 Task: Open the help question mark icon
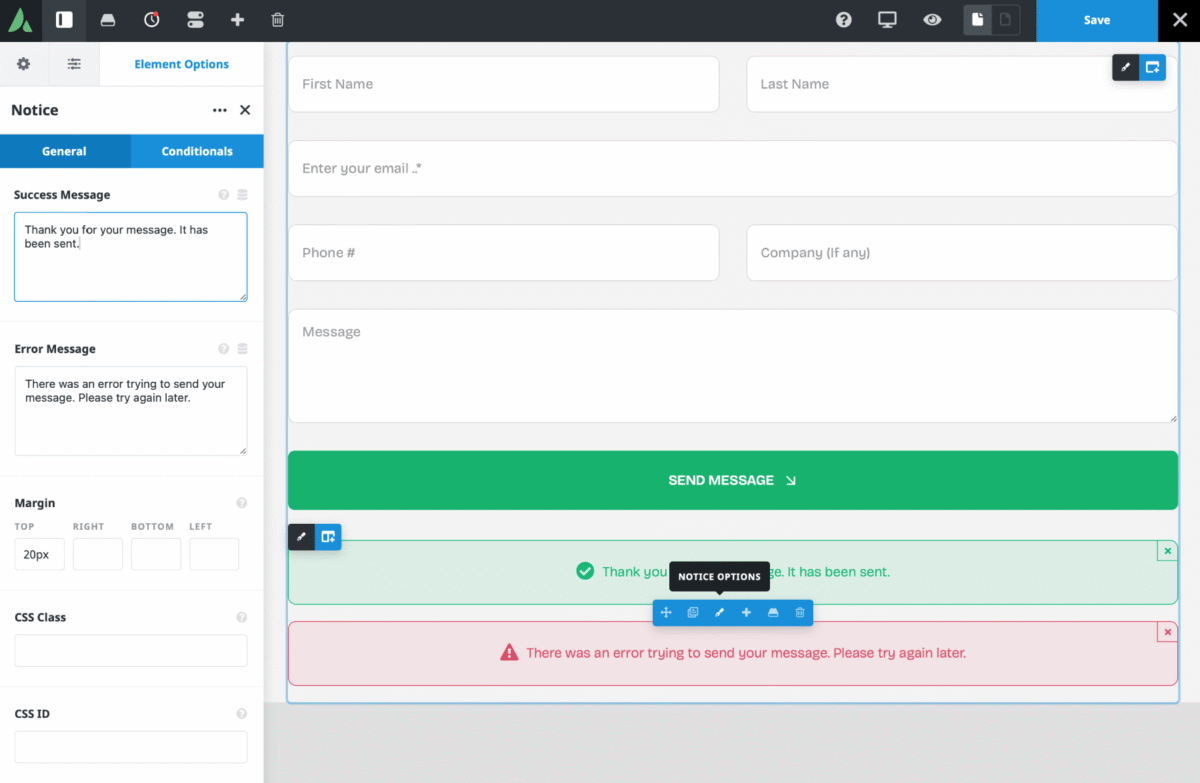point(844,20)
